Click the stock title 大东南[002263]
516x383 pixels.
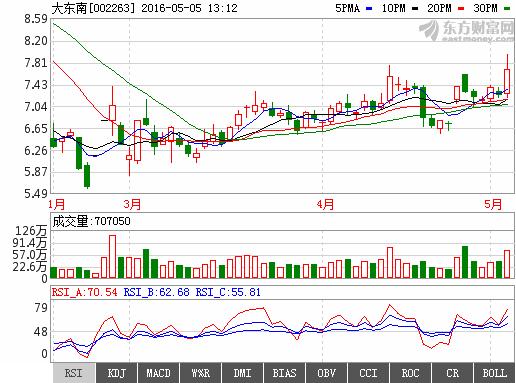[x=93, y=8]
